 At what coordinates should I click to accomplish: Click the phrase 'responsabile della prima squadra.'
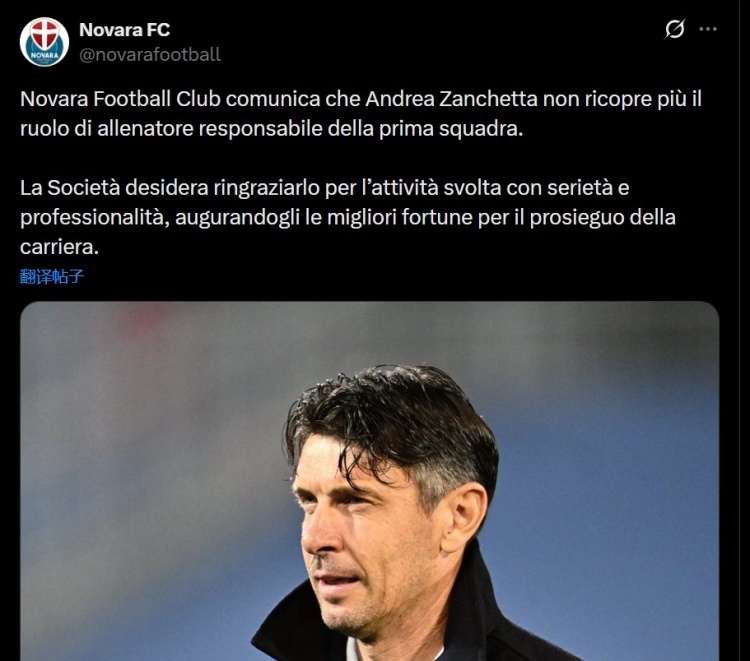[x=361, y=129]
